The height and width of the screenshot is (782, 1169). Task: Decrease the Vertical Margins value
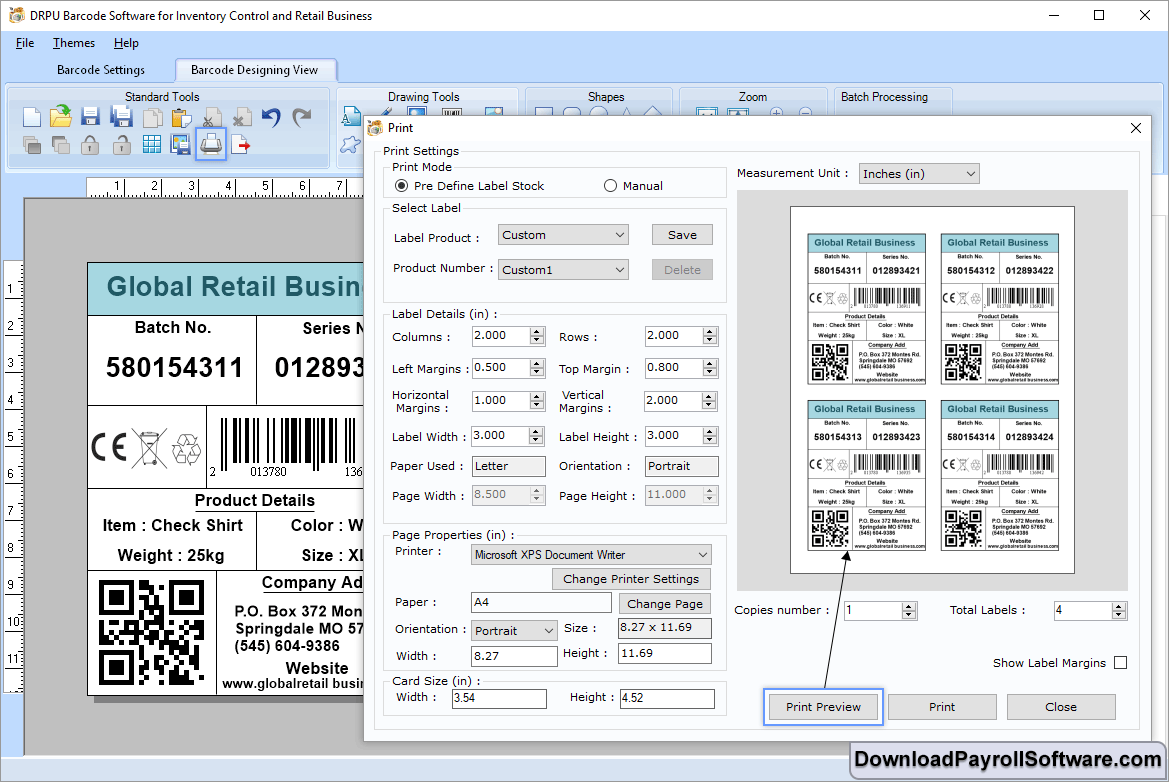pyautogui.click(x=710, y=406)
